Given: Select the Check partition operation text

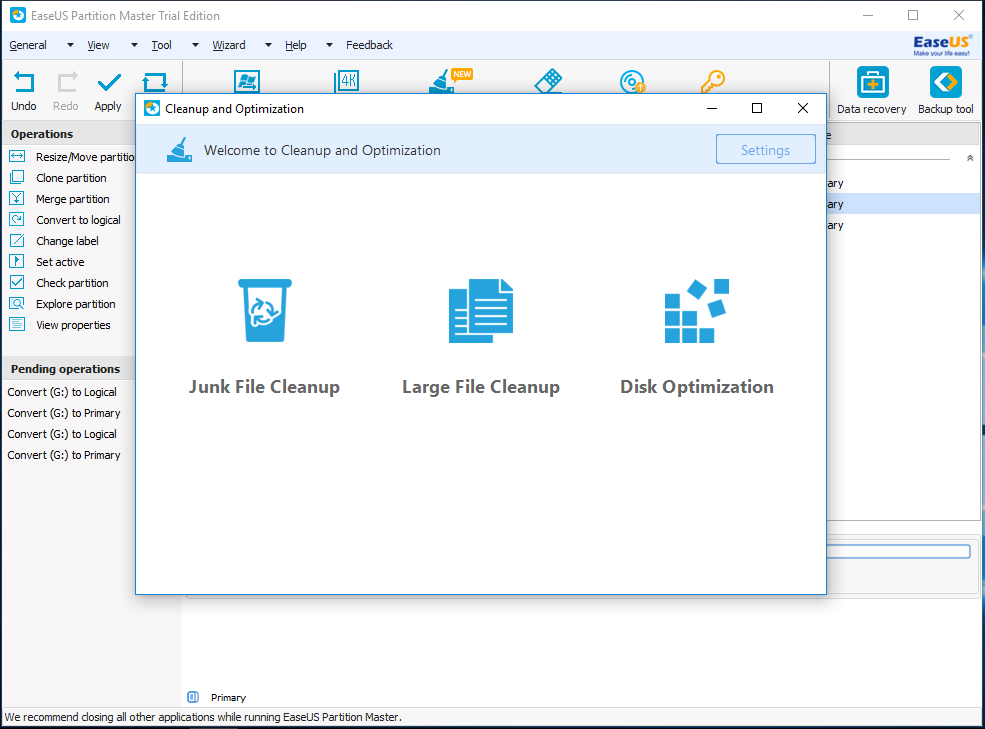Looking at the screenshot, I should [x=72, y=283].
